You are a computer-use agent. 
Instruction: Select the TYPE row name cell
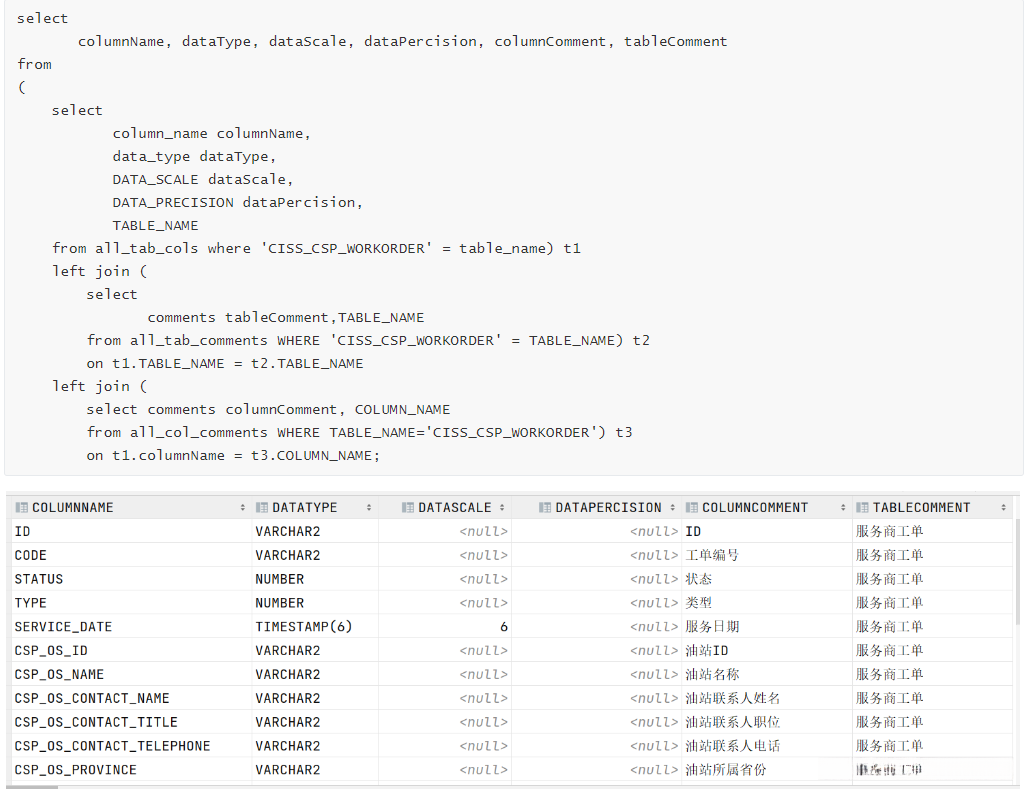[x=130, y=603]
